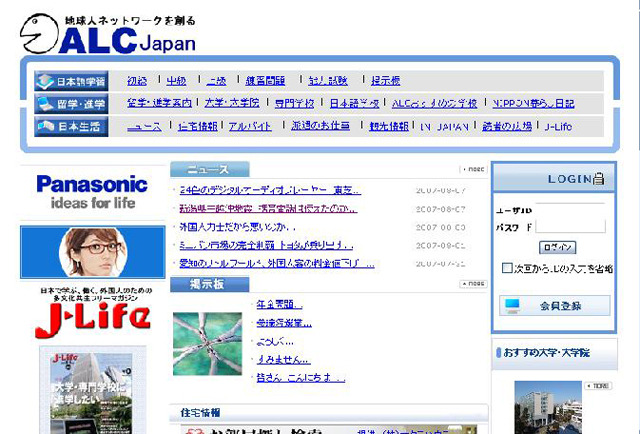Click the 掲示板 section header tab

(x=209, y=284)
